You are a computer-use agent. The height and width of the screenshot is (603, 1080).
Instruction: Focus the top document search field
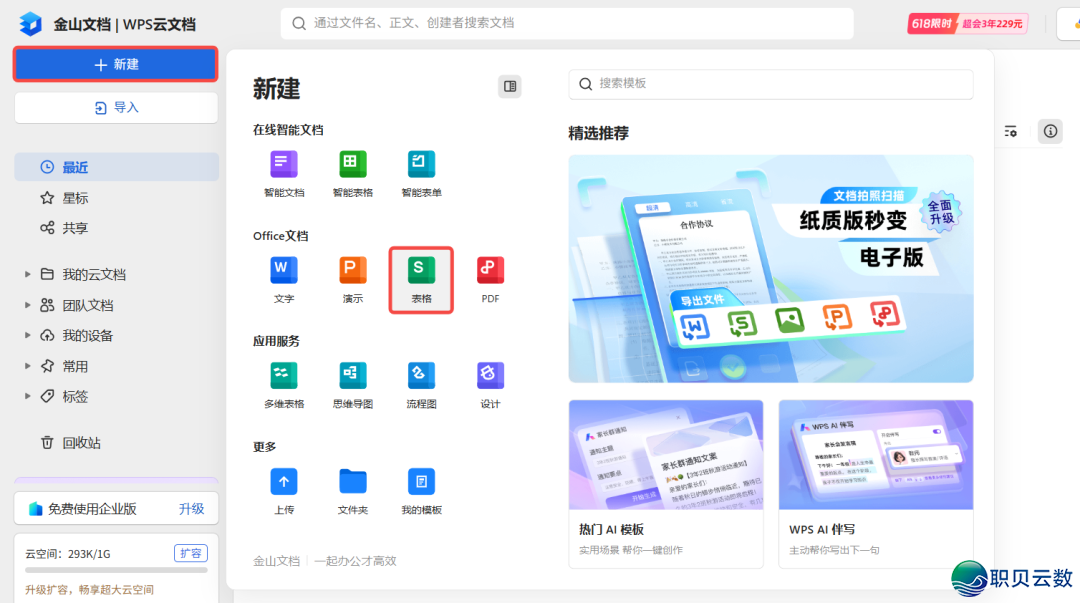click(x=567, y=23)
